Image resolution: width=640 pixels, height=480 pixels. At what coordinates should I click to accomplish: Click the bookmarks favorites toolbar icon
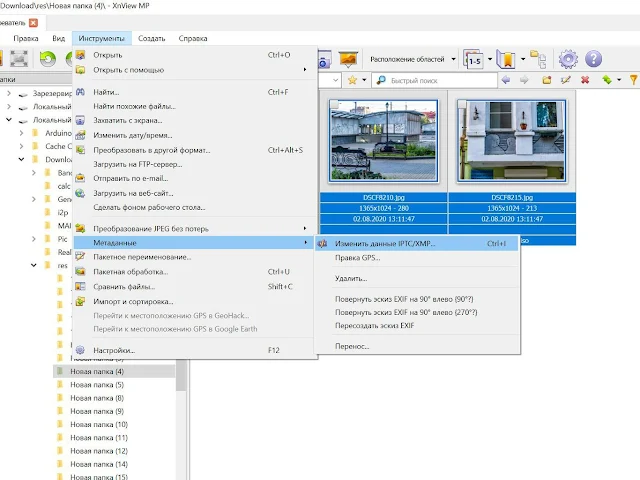506,59
